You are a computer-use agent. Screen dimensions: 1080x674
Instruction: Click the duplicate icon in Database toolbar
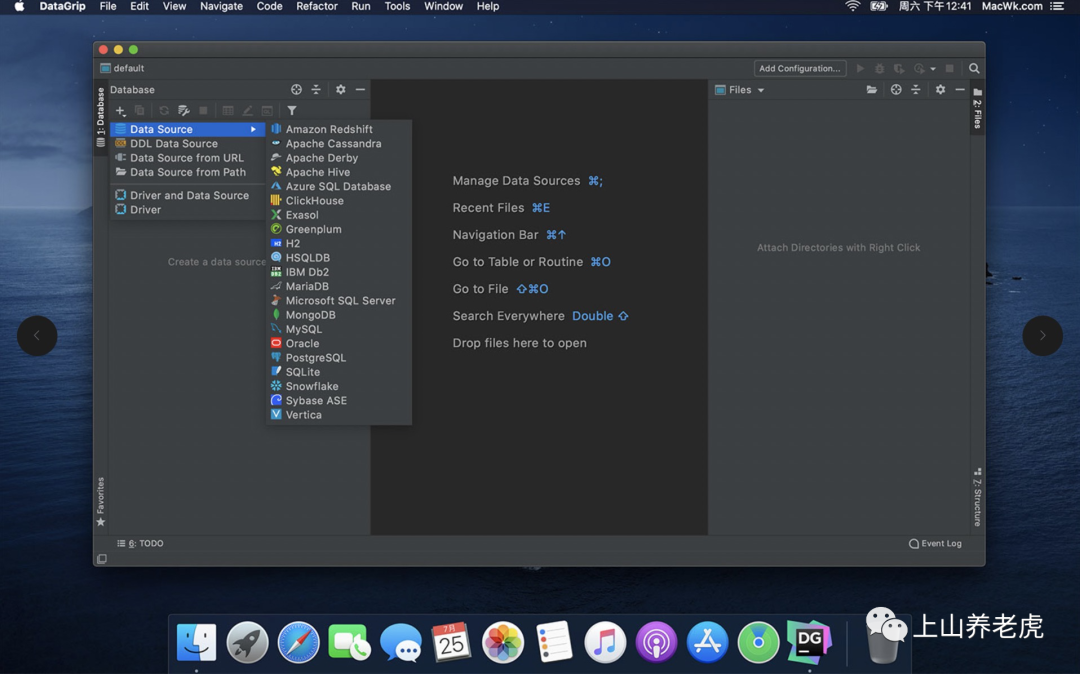tap(139, 110)
